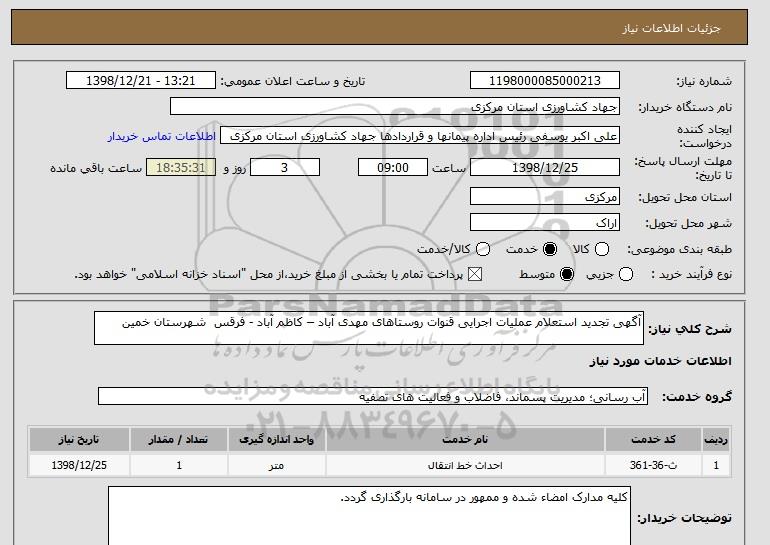
Task: Click the buyer notes text area
Action: (x=369, y=516)
